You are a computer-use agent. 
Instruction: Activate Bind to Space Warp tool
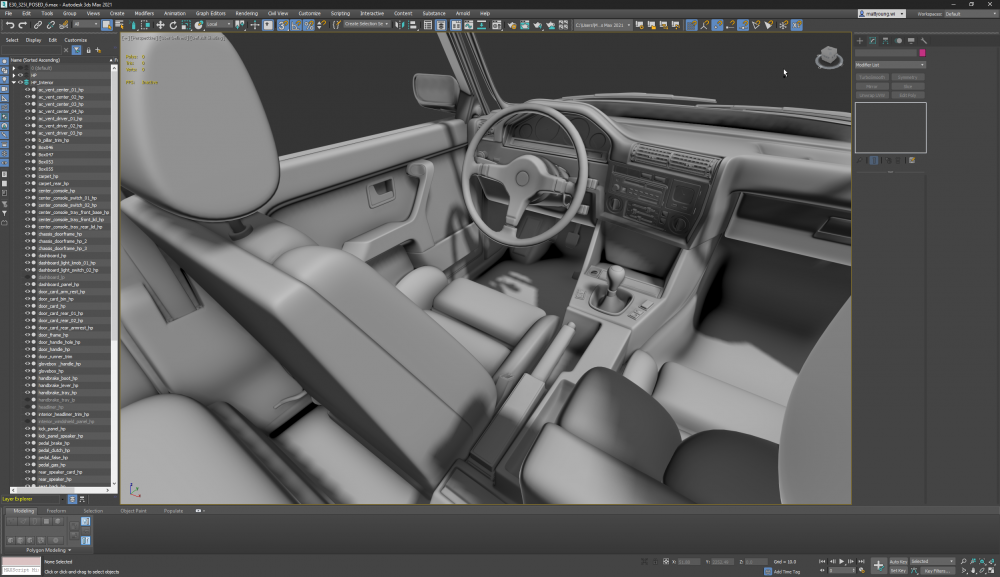click(x=63, y=25)
